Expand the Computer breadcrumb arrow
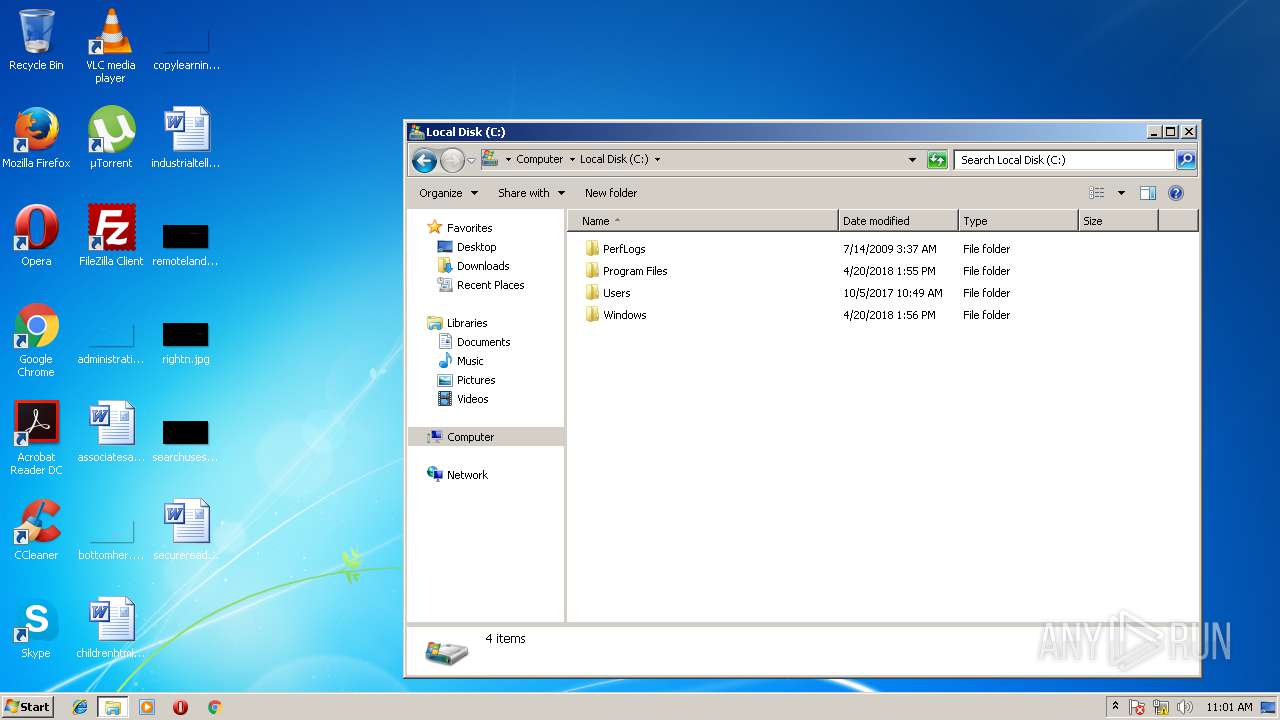Viewport: 1280px width, 720px height. pyautogui.click(x=572, y=160)
